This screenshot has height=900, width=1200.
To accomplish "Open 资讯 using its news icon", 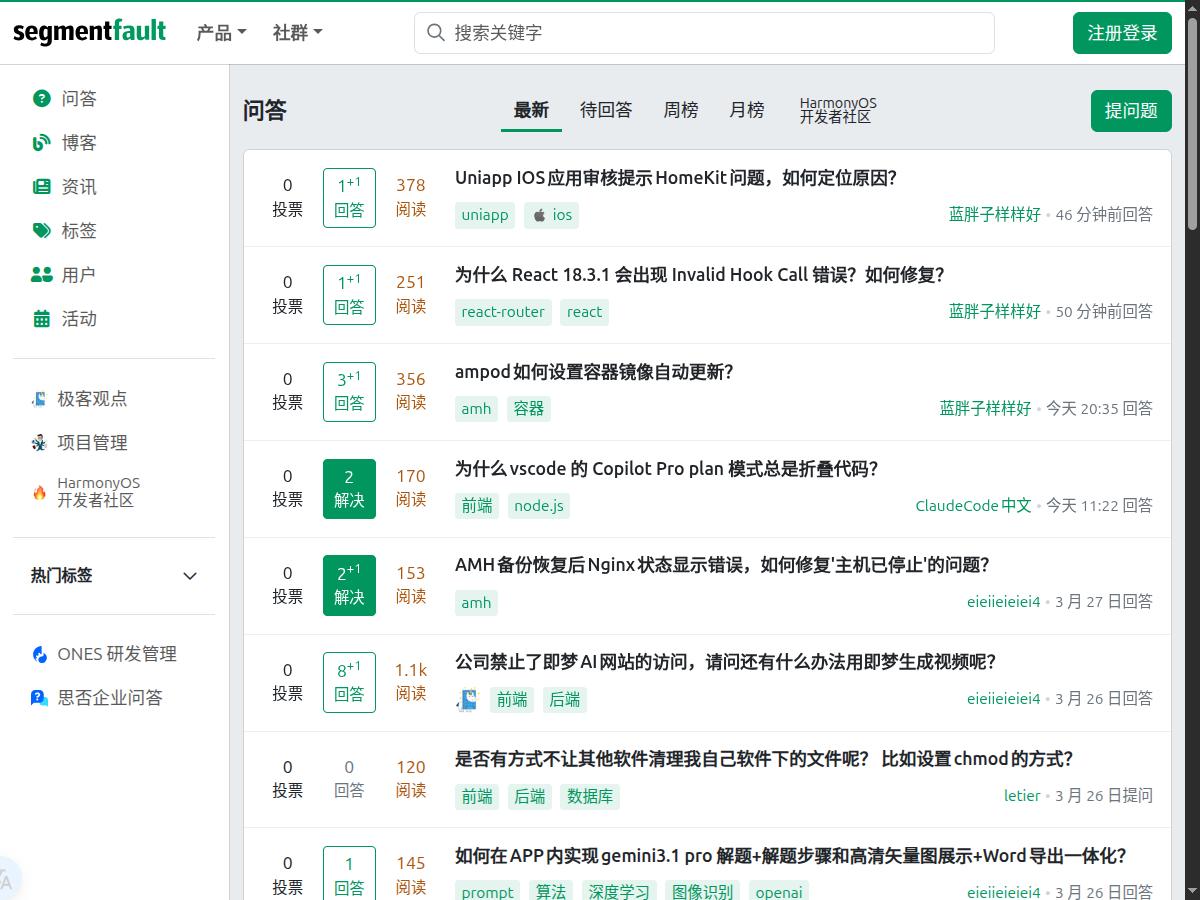I will [x=40, y=186].
